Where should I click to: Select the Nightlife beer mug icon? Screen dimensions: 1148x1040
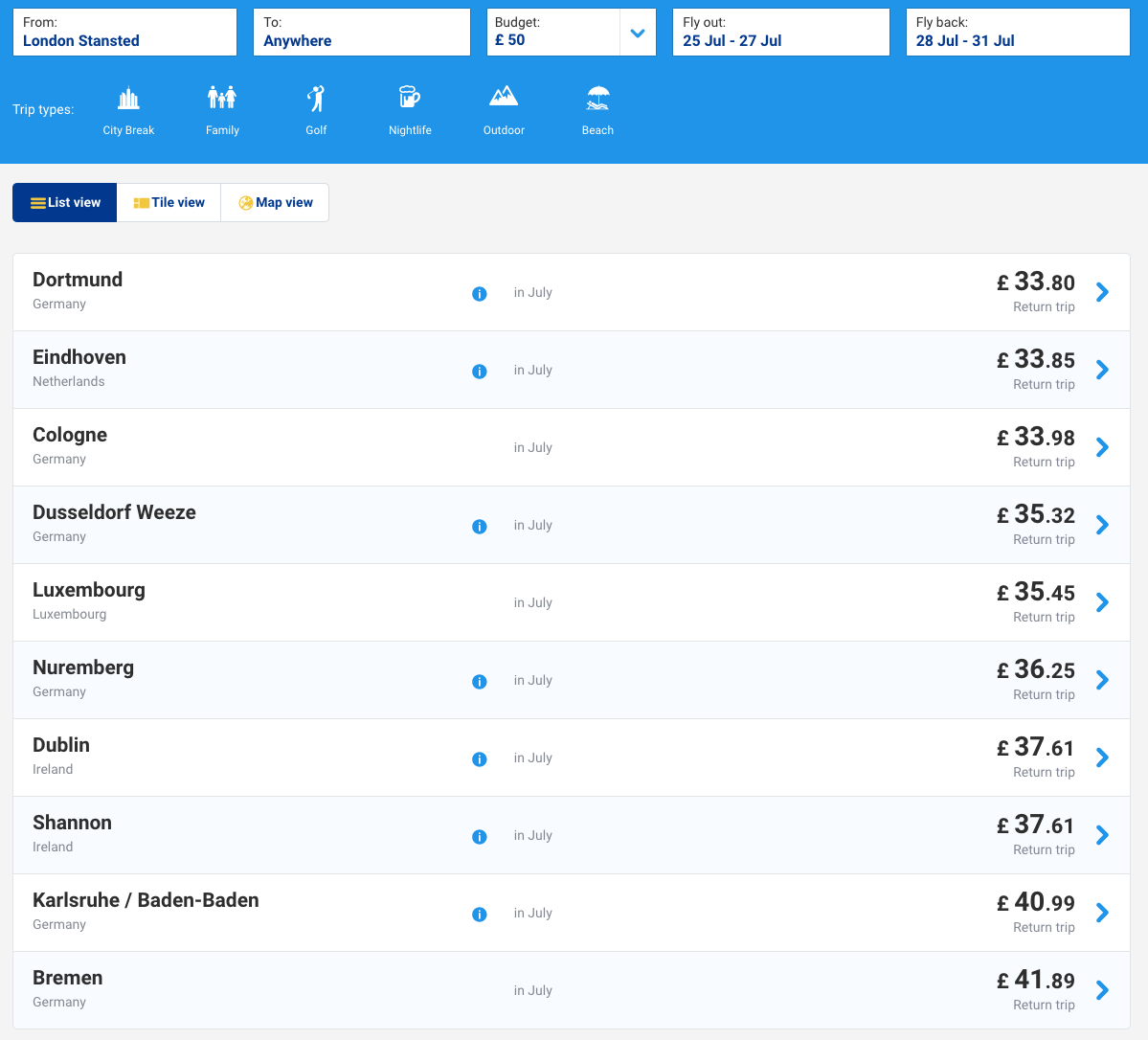[410, 98]
